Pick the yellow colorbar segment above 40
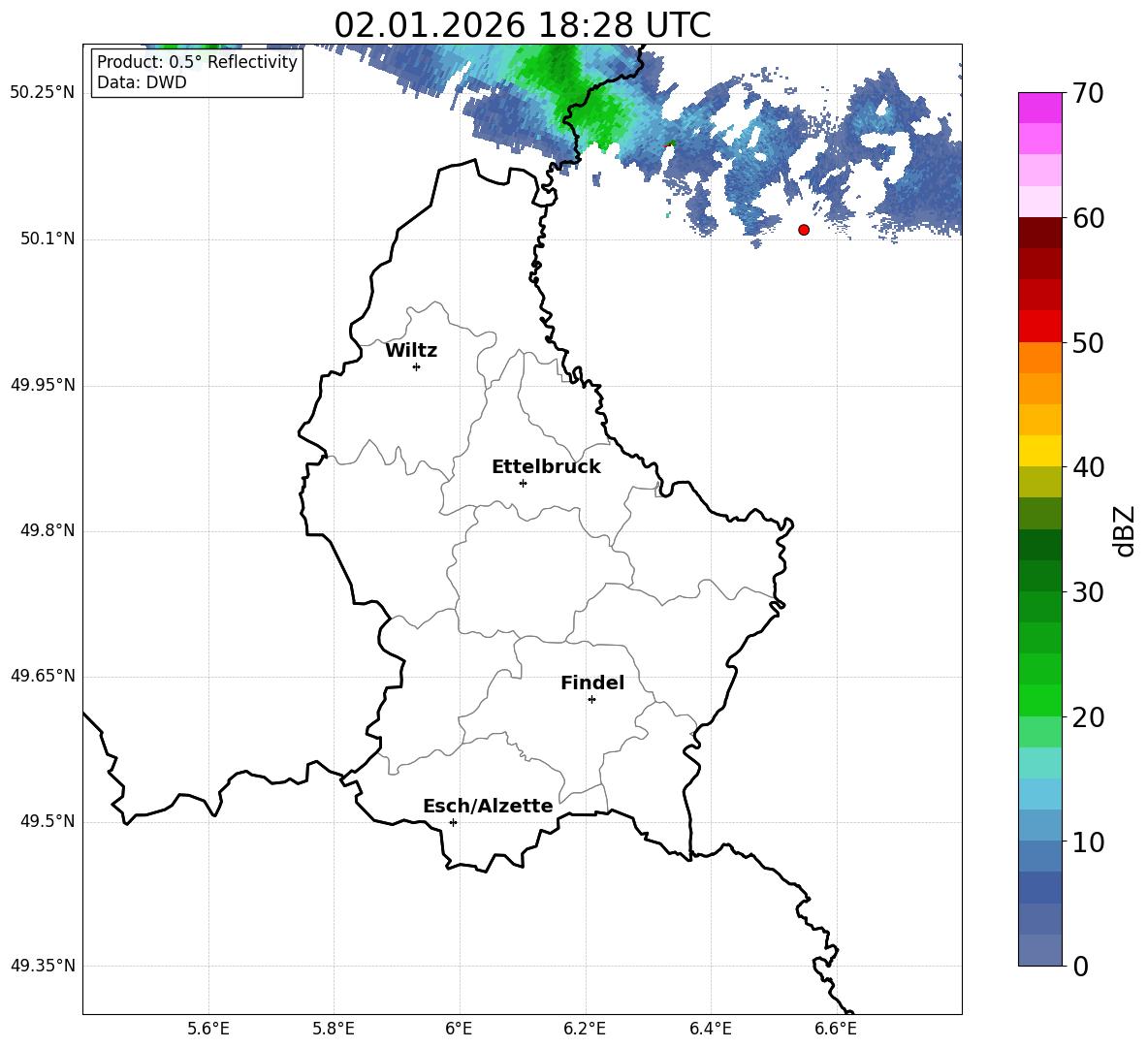Viewport: 1148px width, 1048px height. tap(1039, 451)
